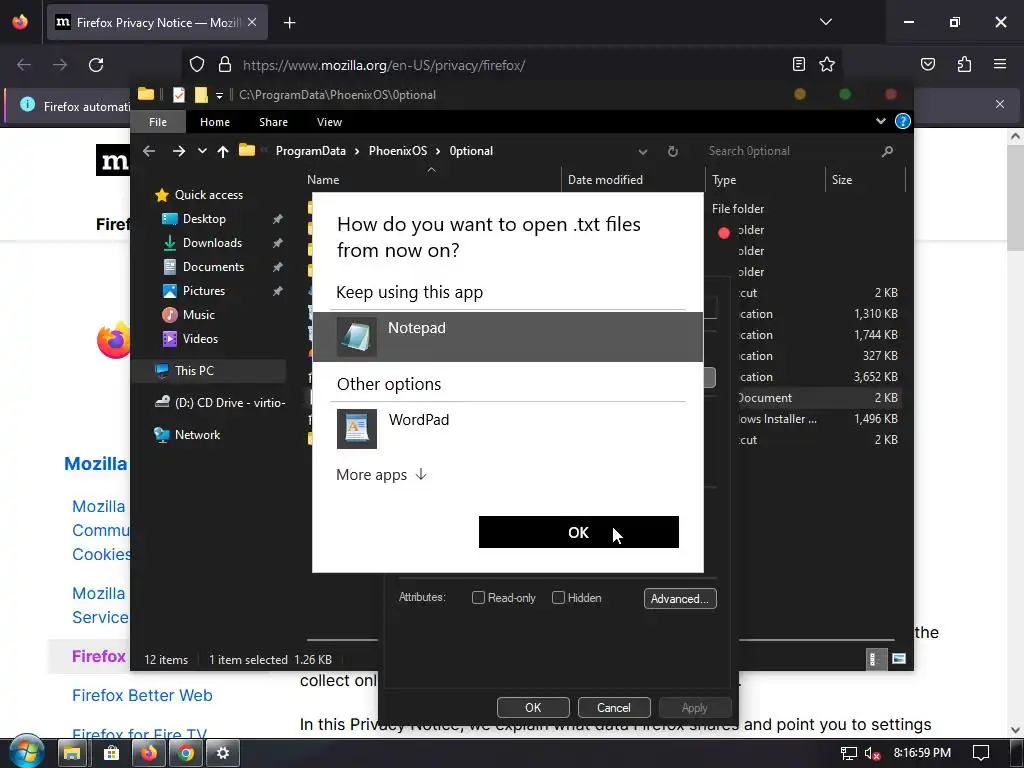Switch Explorer to details view icon

[x=874, y=659]
